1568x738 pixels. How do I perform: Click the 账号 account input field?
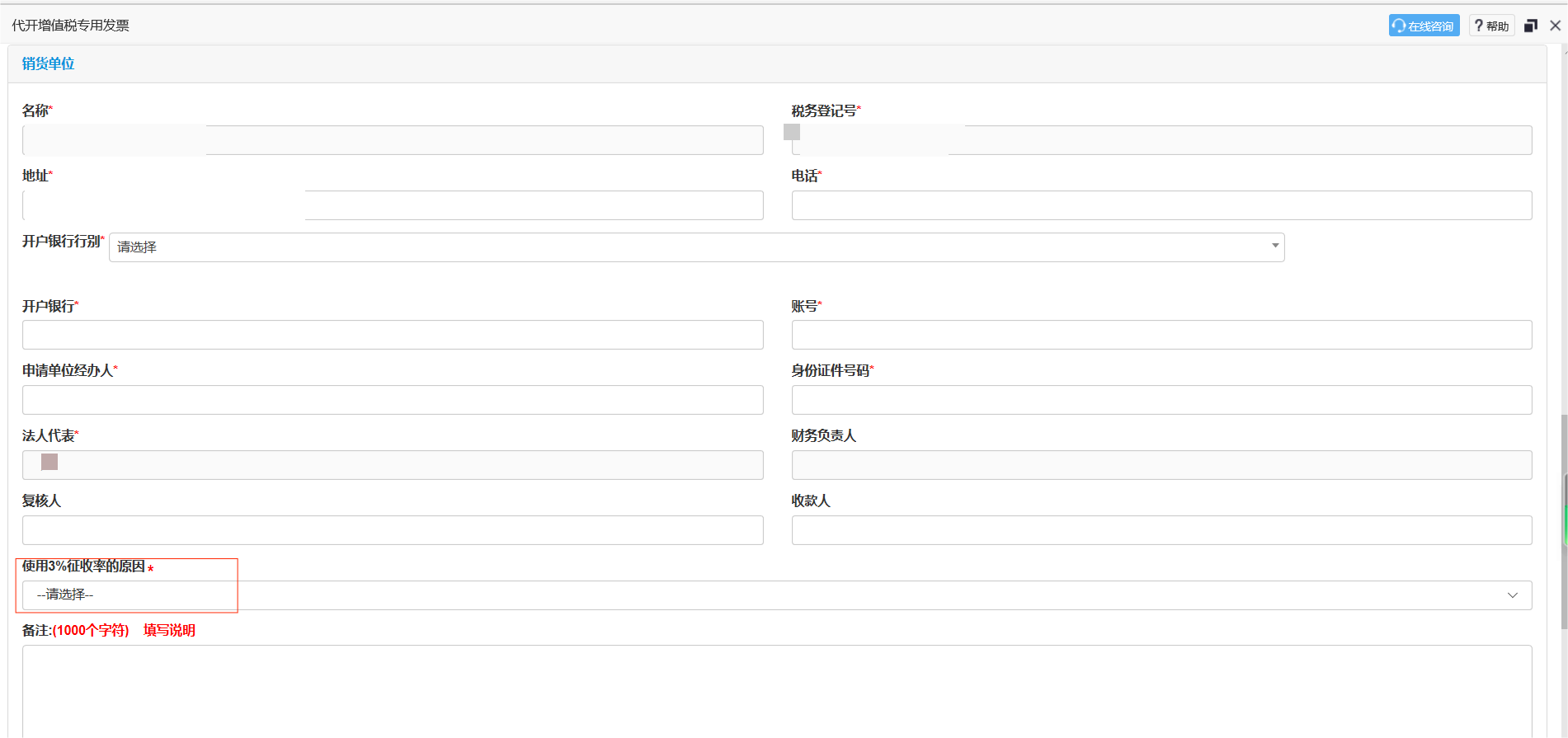[1161, 335]
